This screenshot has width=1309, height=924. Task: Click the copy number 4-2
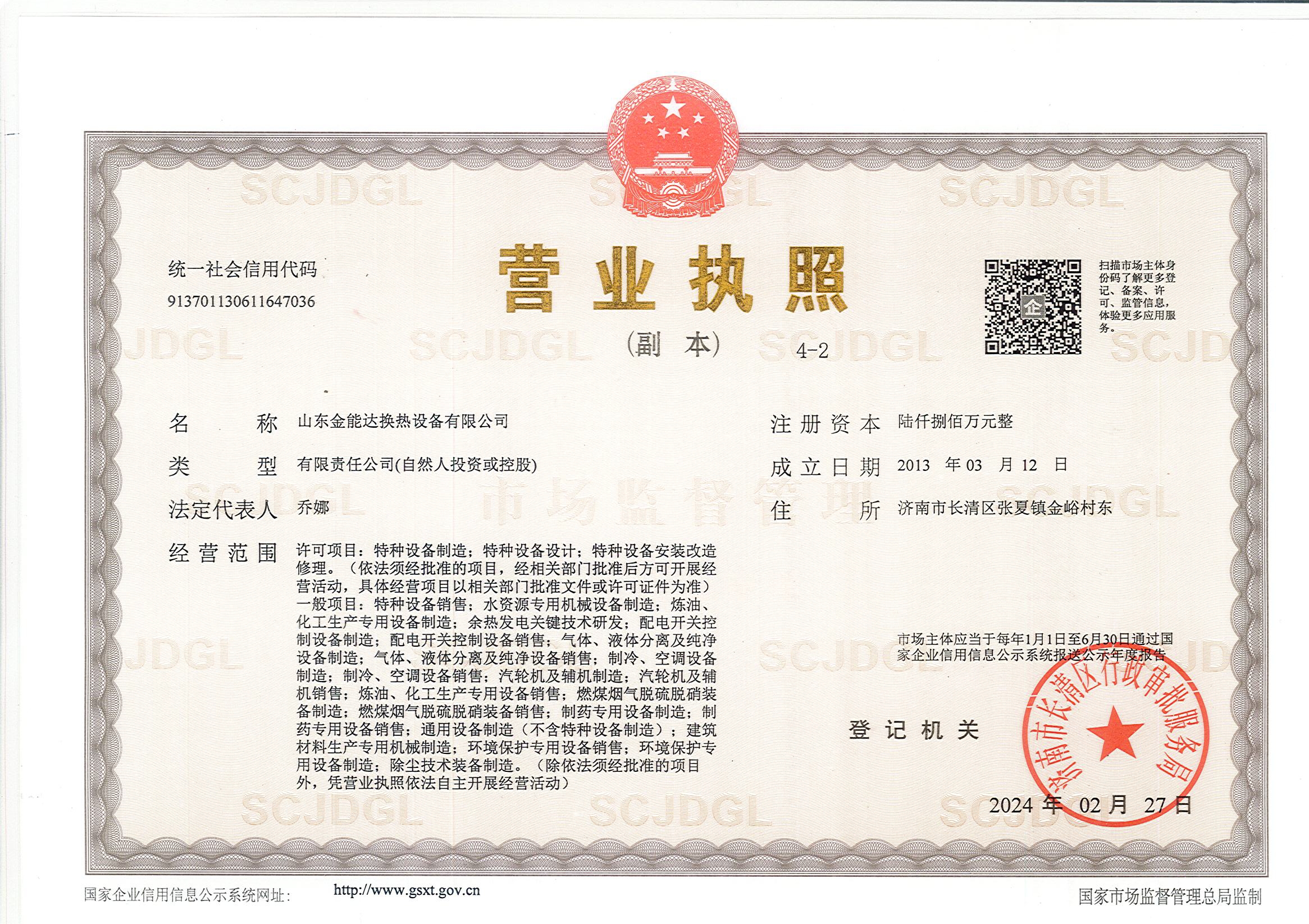tap(813, 351)
